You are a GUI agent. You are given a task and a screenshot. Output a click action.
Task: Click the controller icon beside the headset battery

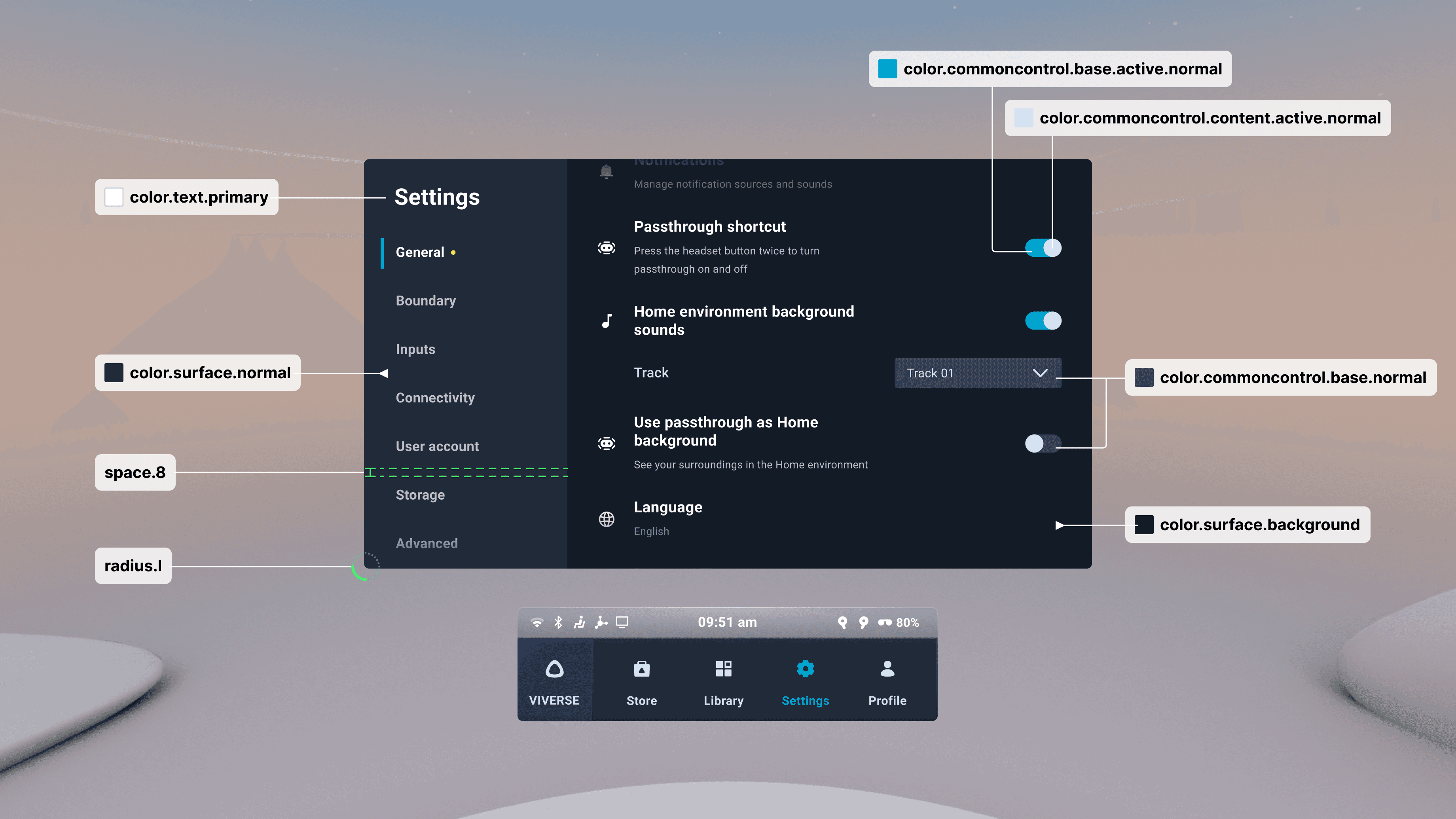[x=864, y=622]
